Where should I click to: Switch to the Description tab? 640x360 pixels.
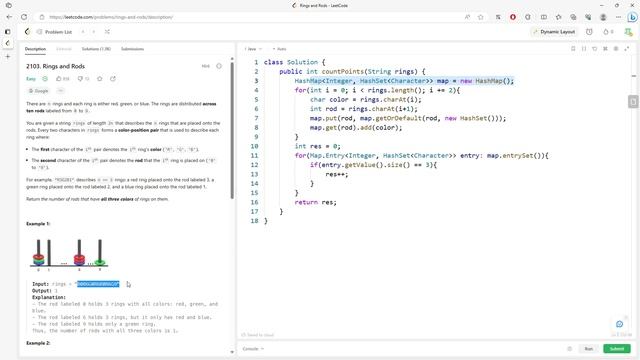tap(36, 49)
